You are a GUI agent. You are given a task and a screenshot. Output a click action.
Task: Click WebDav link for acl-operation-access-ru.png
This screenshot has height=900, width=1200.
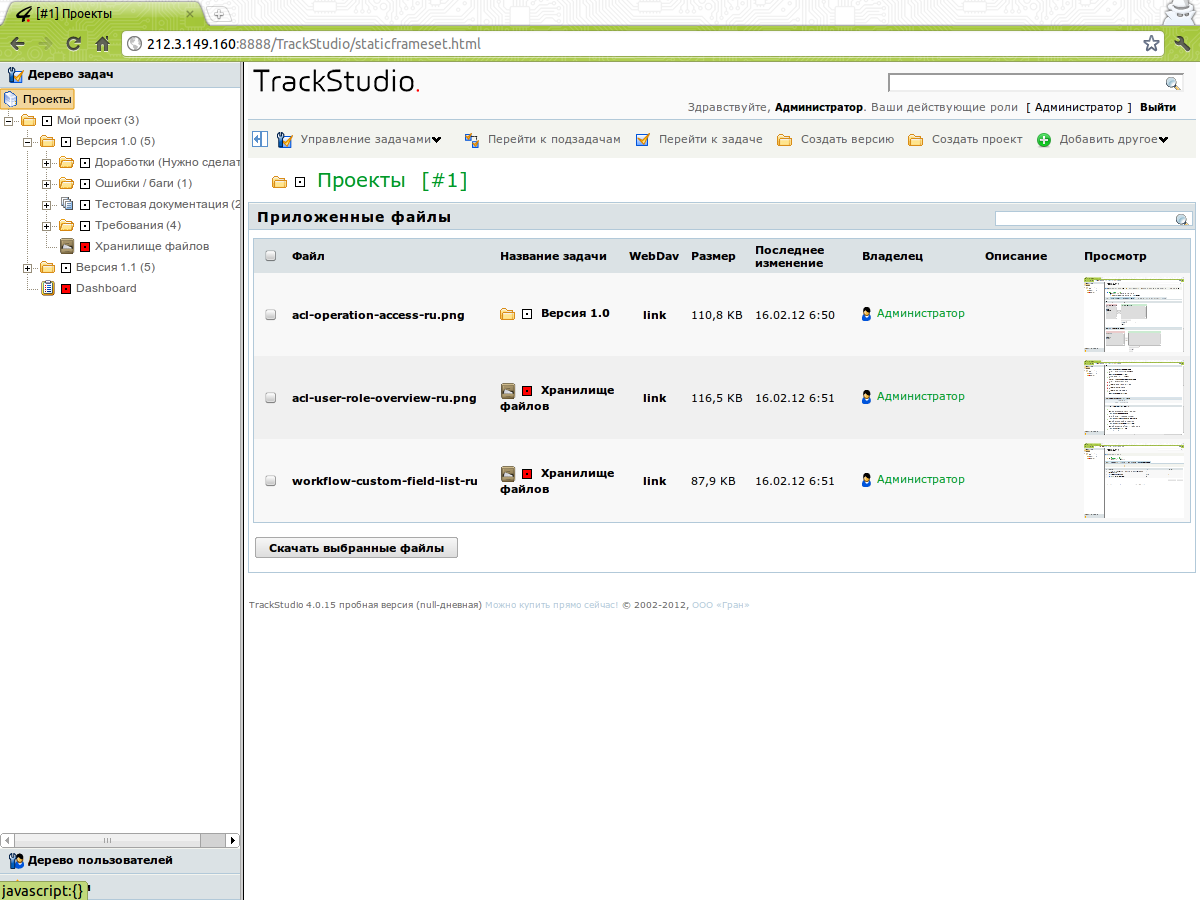[654, 315]
